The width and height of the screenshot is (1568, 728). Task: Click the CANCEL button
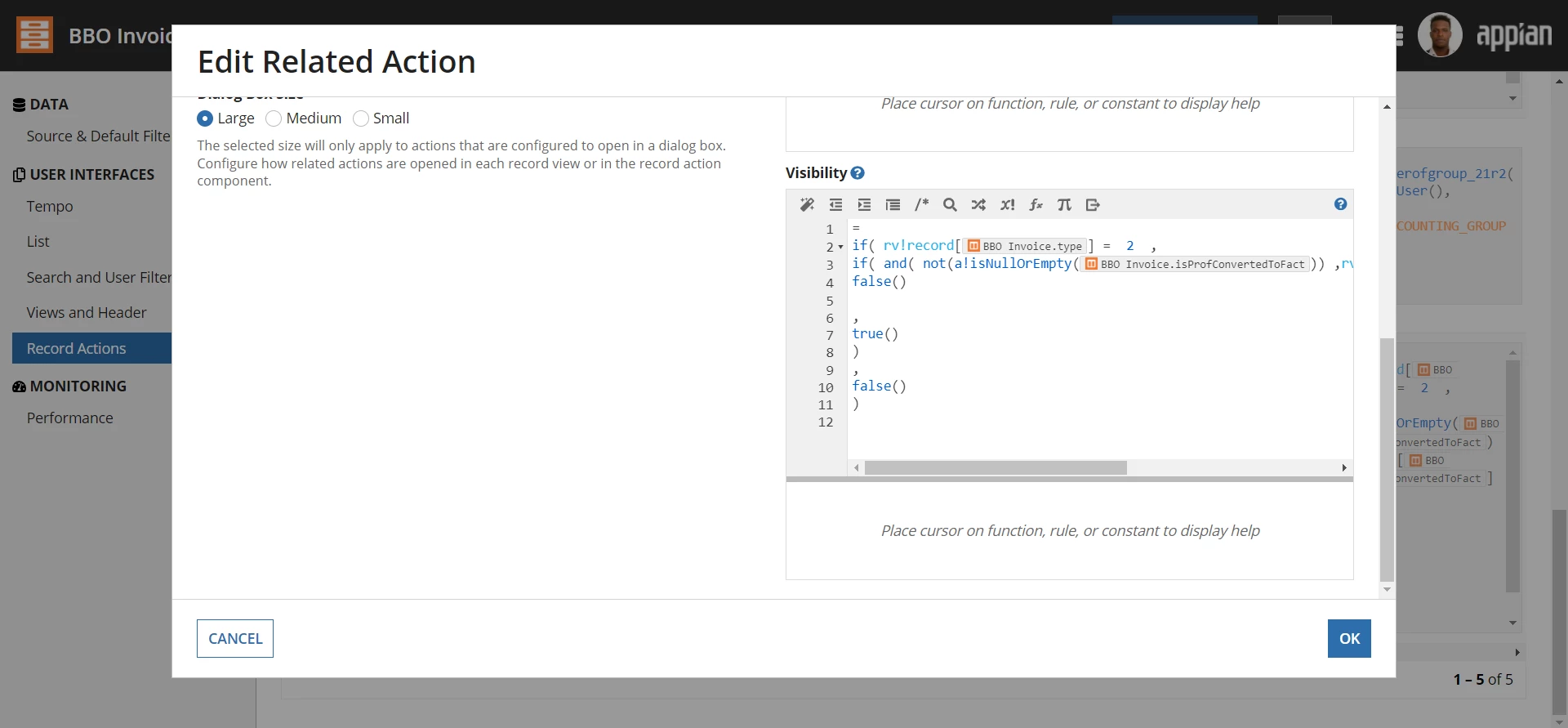pyautogui.click(x=235, y=639)
